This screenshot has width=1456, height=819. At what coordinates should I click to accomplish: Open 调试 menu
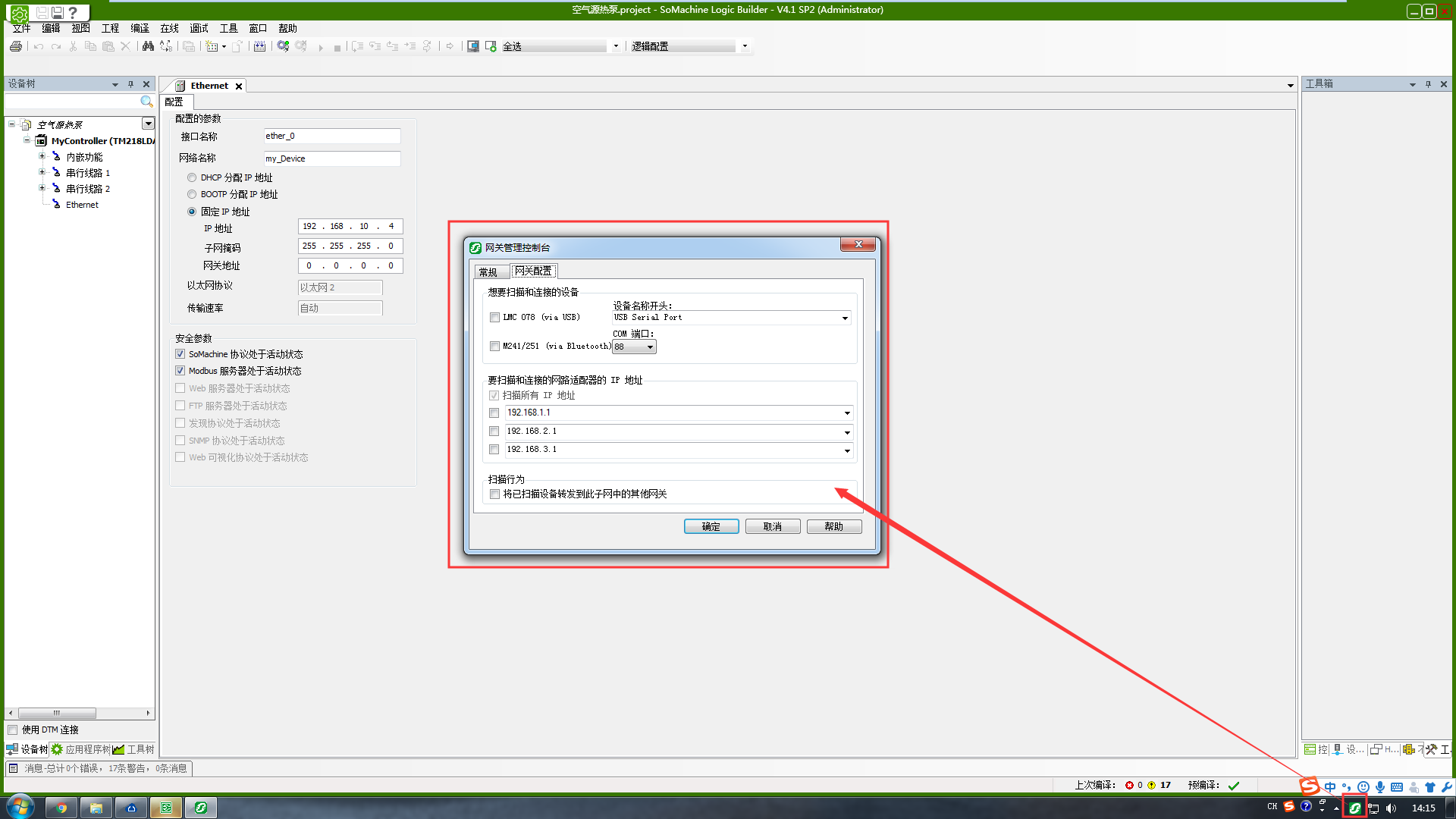tap(199, 28)
